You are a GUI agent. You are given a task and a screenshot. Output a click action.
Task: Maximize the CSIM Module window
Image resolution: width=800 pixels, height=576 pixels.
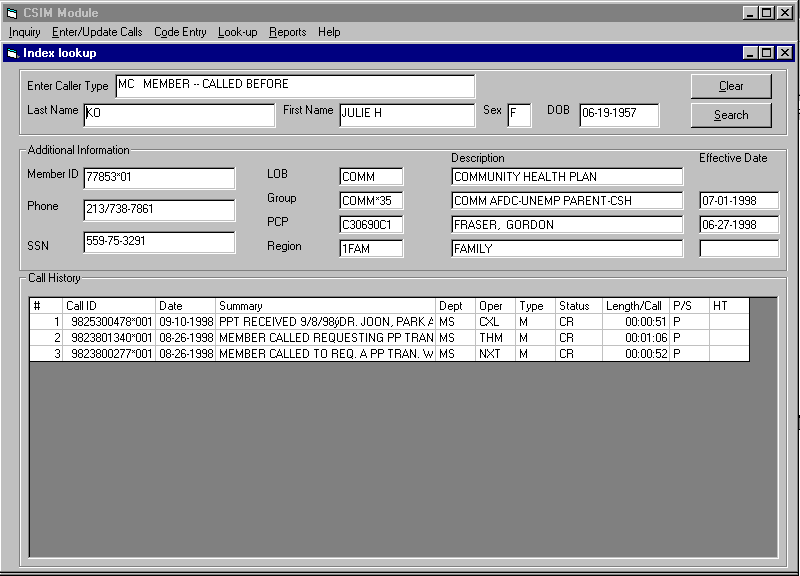[x=766, y=13]
